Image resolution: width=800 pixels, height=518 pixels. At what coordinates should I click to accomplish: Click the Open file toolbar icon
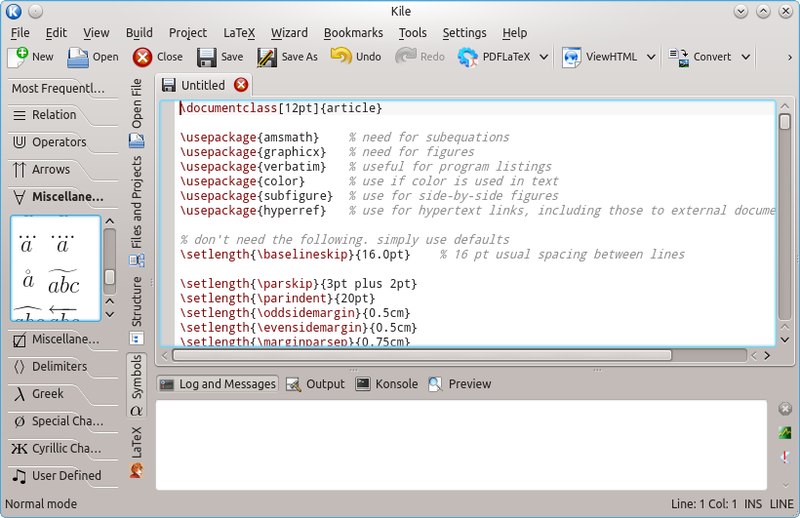pyautogui.click(x=79, y=57)
